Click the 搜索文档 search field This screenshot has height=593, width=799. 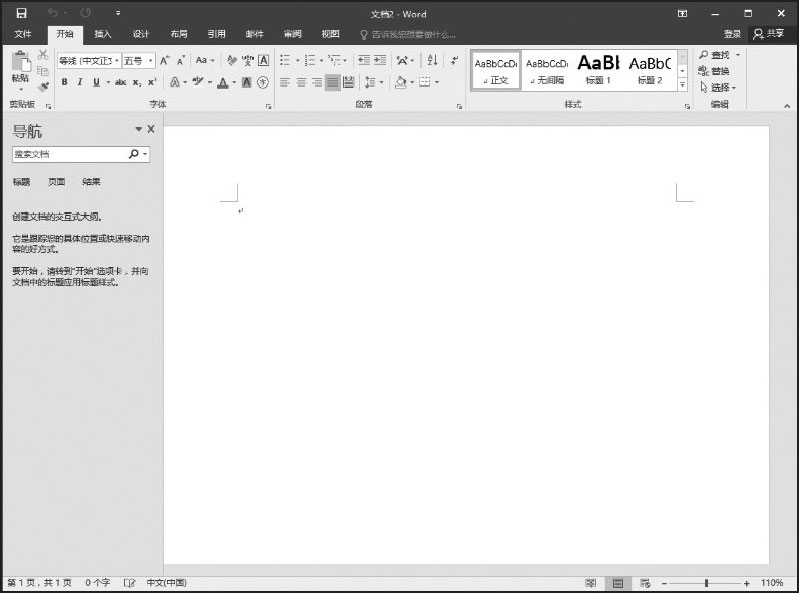[x=69, y=155]
